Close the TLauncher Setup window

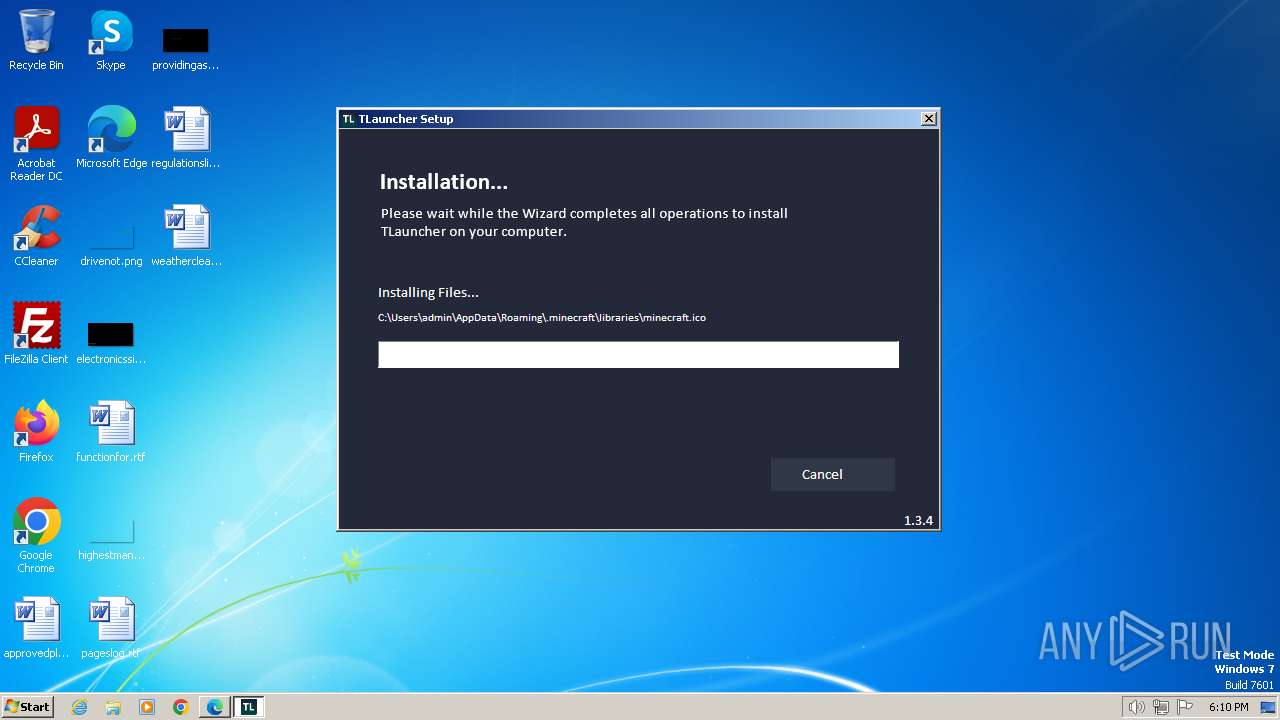pyautogui.click(x=929, y=119)
